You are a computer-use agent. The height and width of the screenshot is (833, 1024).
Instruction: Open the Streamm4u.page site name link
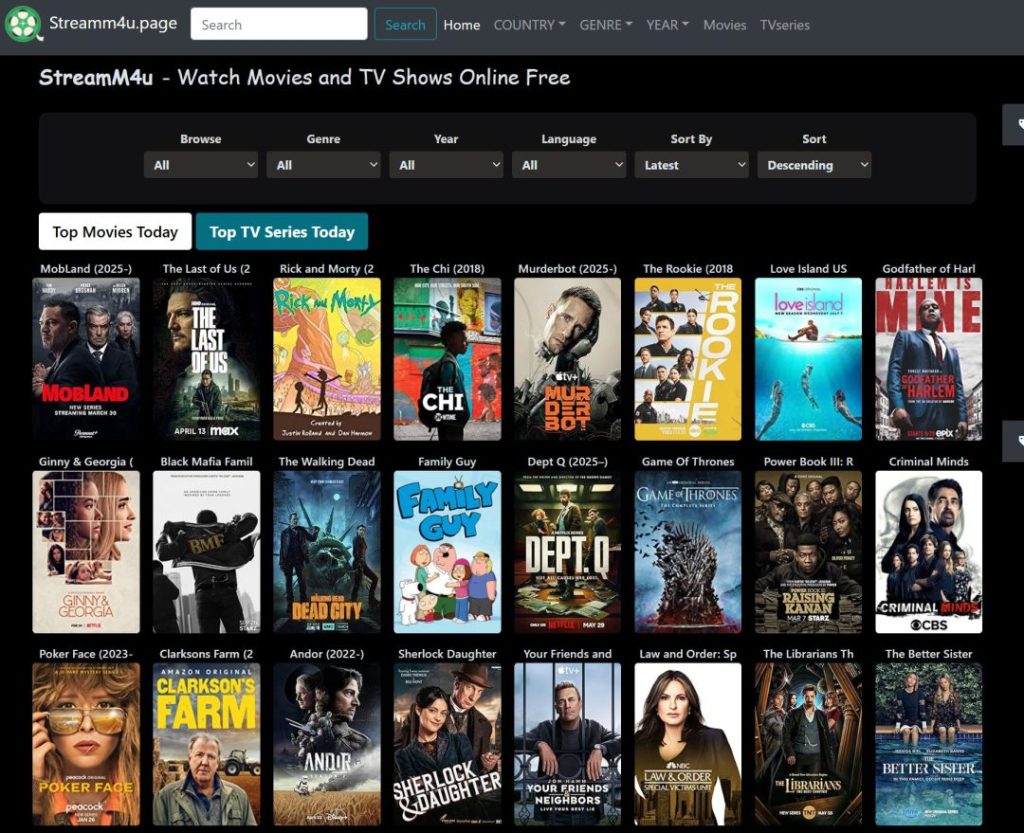(113, 24)
